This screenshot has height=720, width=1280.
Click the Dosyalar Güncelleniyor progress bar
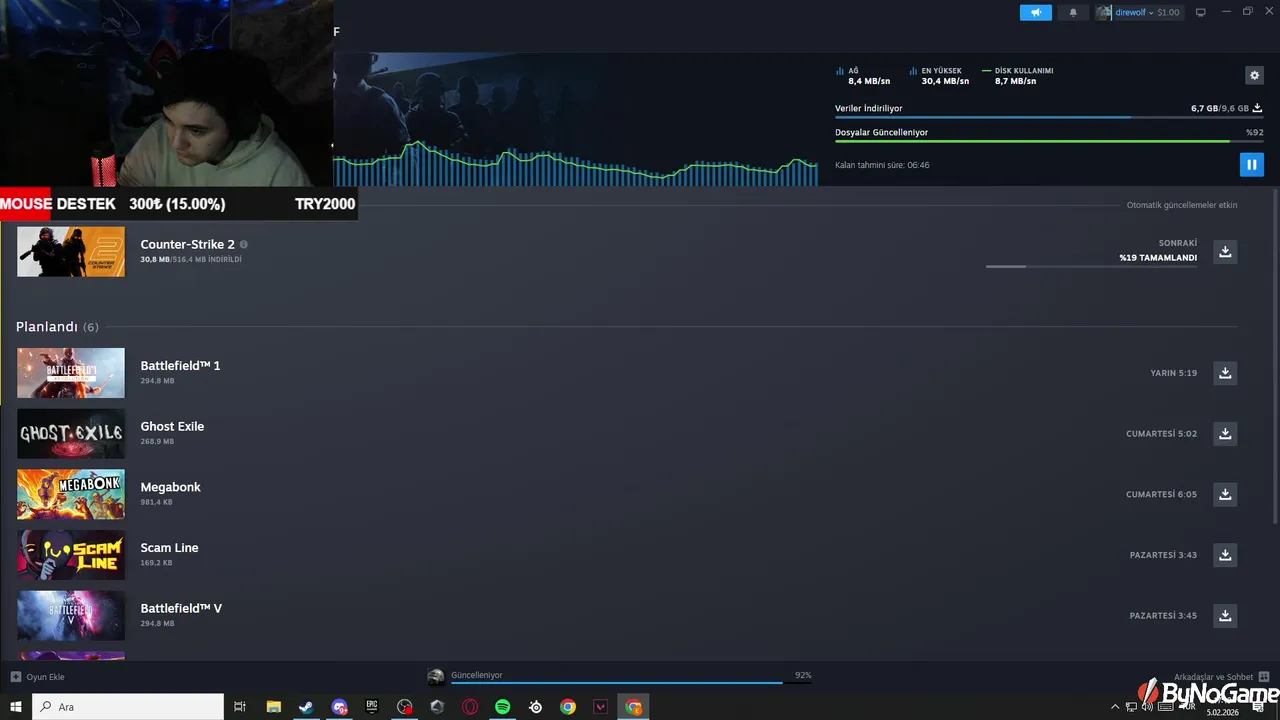(x=1049, y=141)
